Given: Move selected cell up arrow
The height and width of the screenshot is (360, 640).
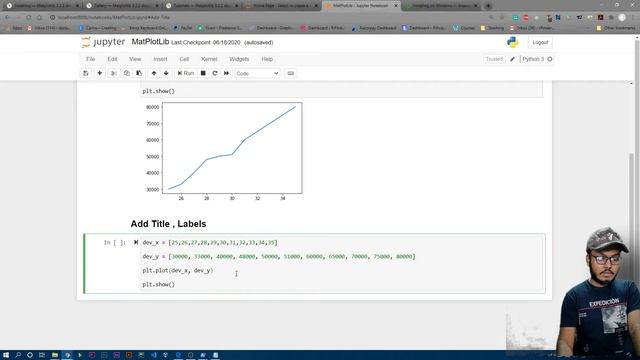Looking at the screenshot, I should (x=154, y=73).
